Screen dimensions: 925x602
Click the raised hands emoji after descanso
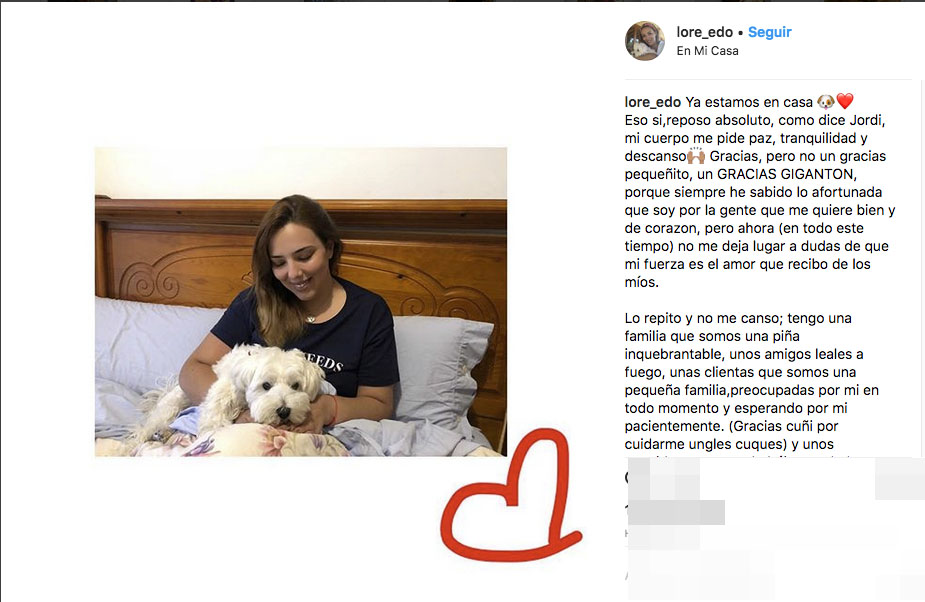696,156
